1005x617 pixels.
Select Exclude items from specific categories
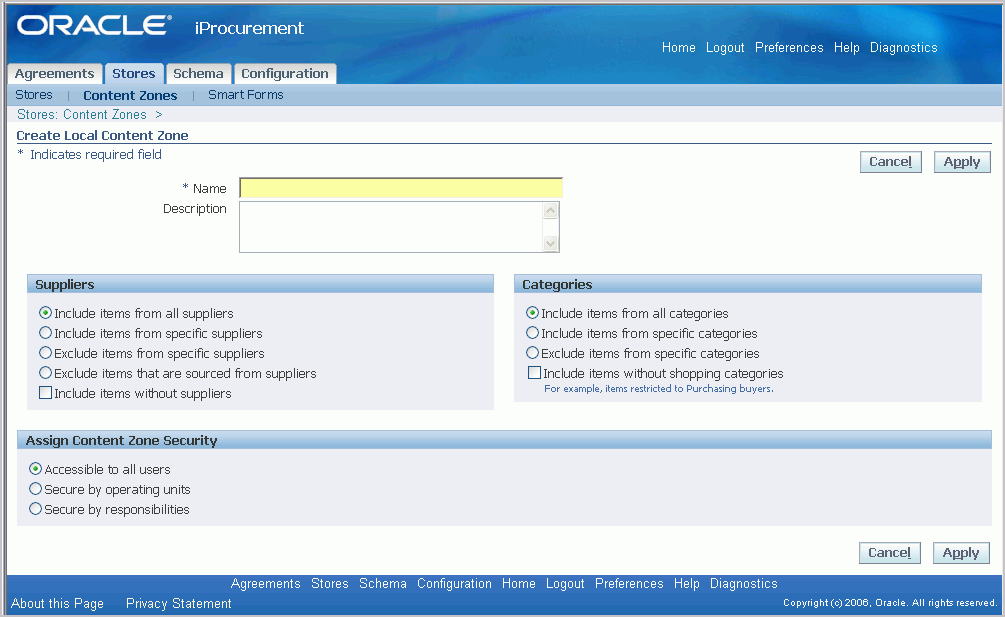point(533,352)
